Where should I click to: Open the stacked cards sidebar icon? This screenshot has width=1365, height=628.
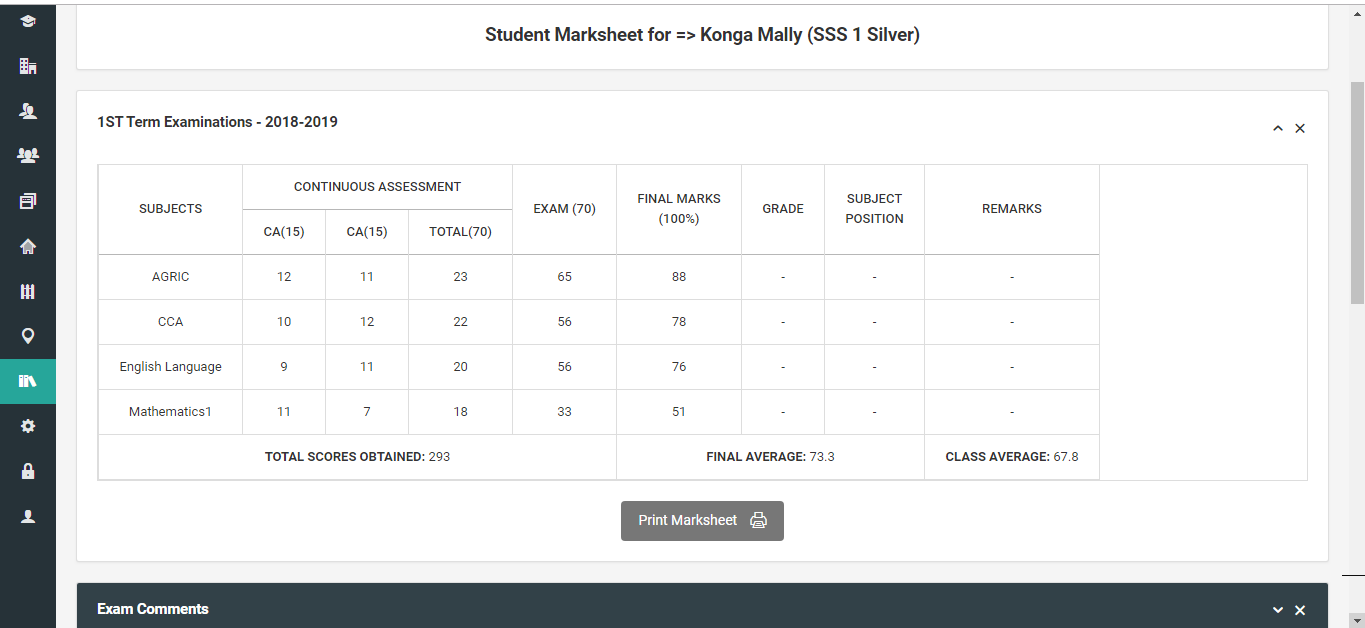28,201
